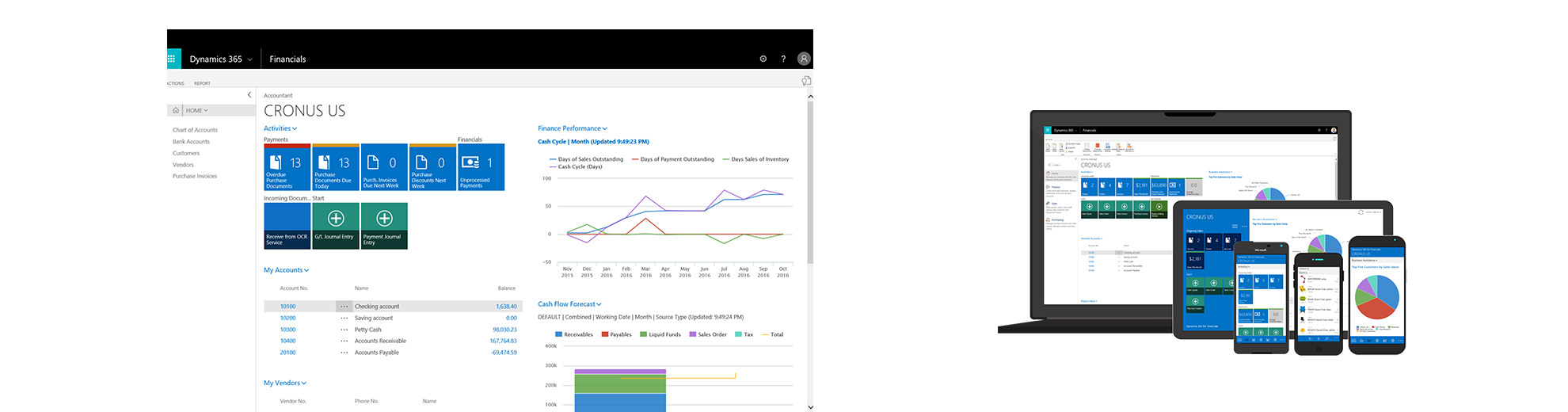Expand the My Accounts options
The image size is (1568, 412).
287,270
